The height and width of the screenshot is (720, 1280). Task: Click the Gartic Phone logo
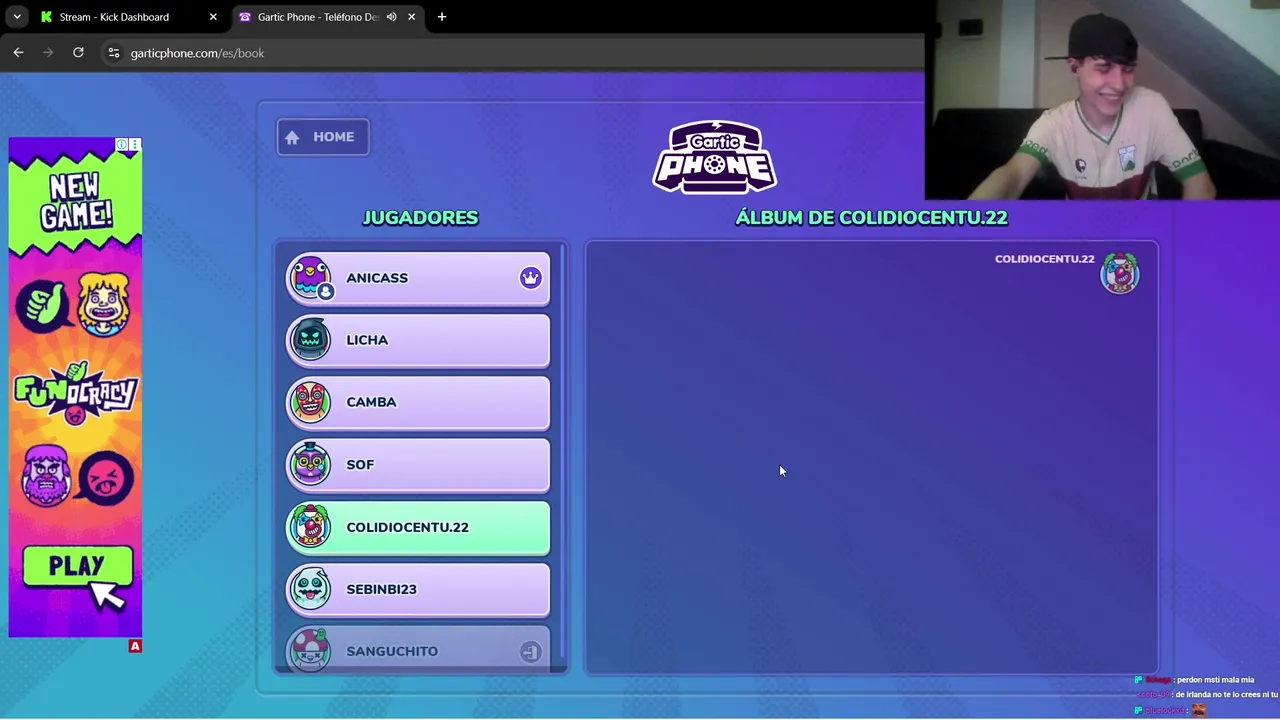715,157
